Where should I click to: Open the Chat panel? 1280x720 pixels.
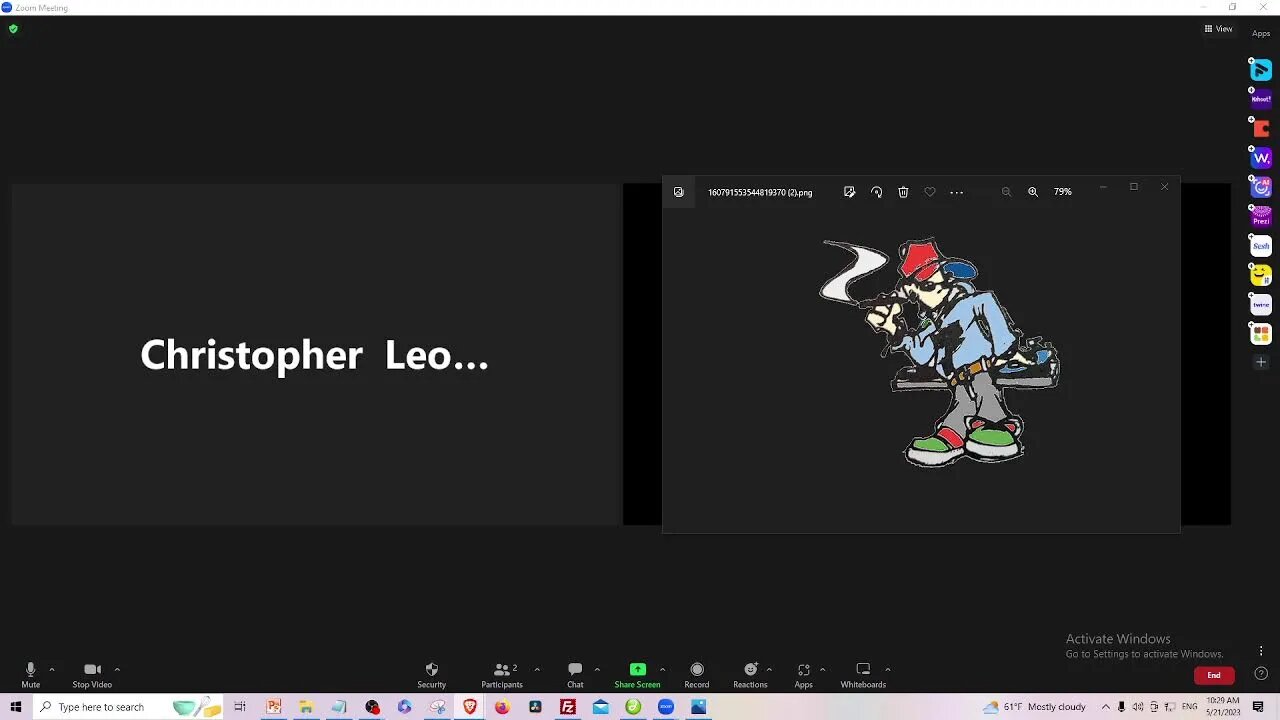tap(575, 675)
